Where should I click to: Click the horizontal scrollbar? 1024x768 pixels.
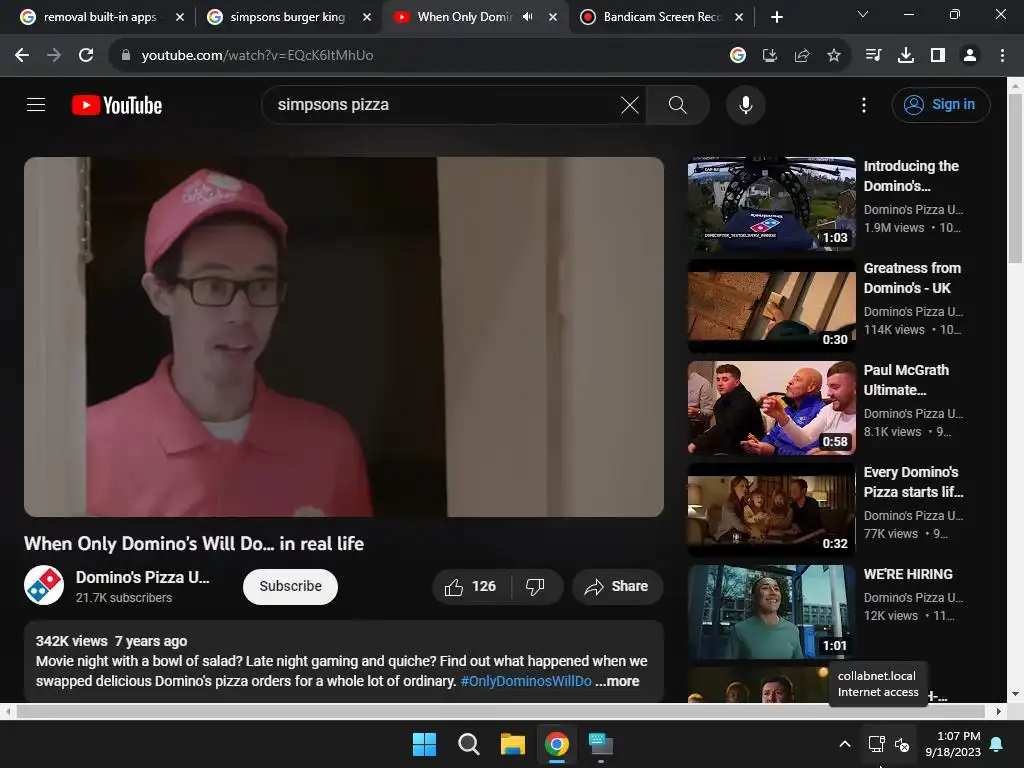(500, 711)
